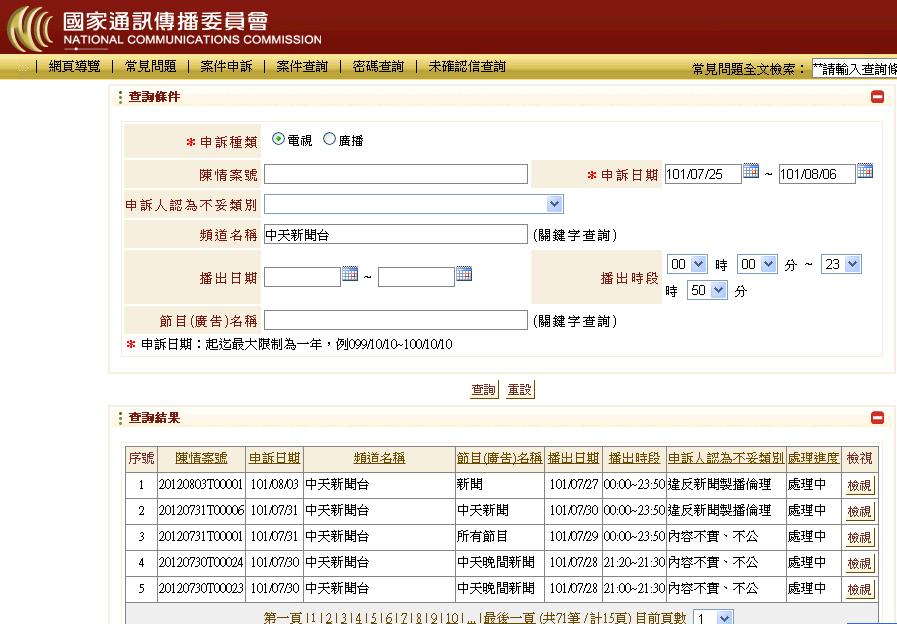The width and height of the screenshot is (897, 624).
Task: Sort by 申訴人認為不妥類別 column header
Action: pyautogui.click(x=726, y=458)
